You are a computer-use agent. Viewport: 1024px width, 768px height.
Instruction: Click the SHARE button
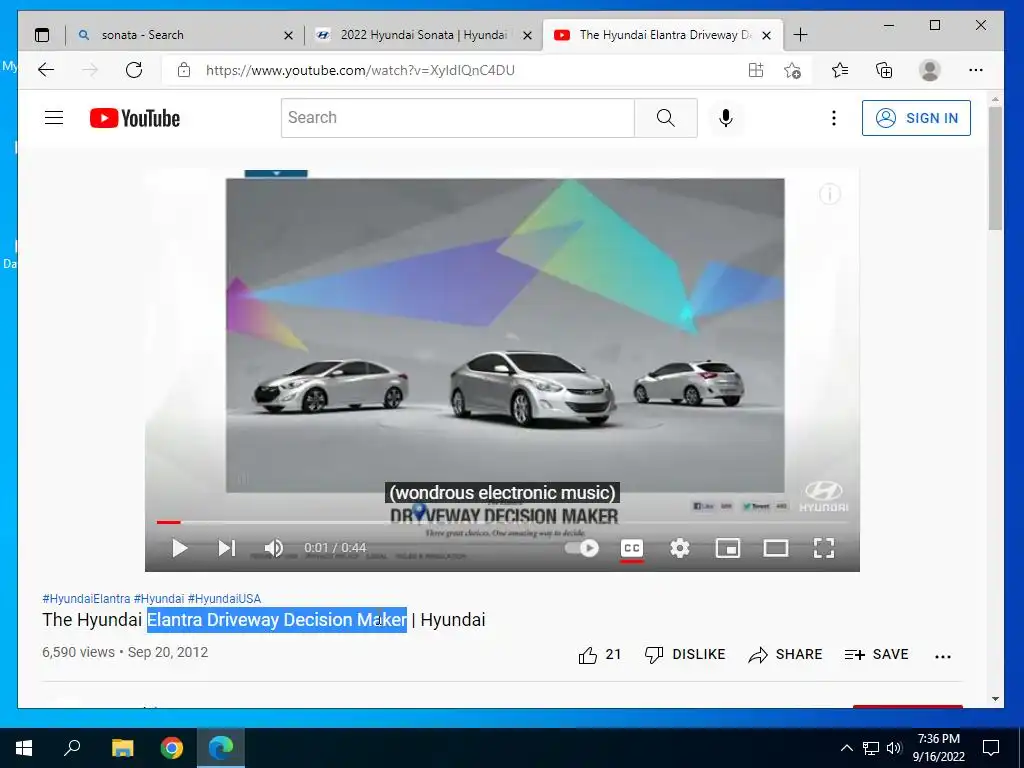coord(785,654)
